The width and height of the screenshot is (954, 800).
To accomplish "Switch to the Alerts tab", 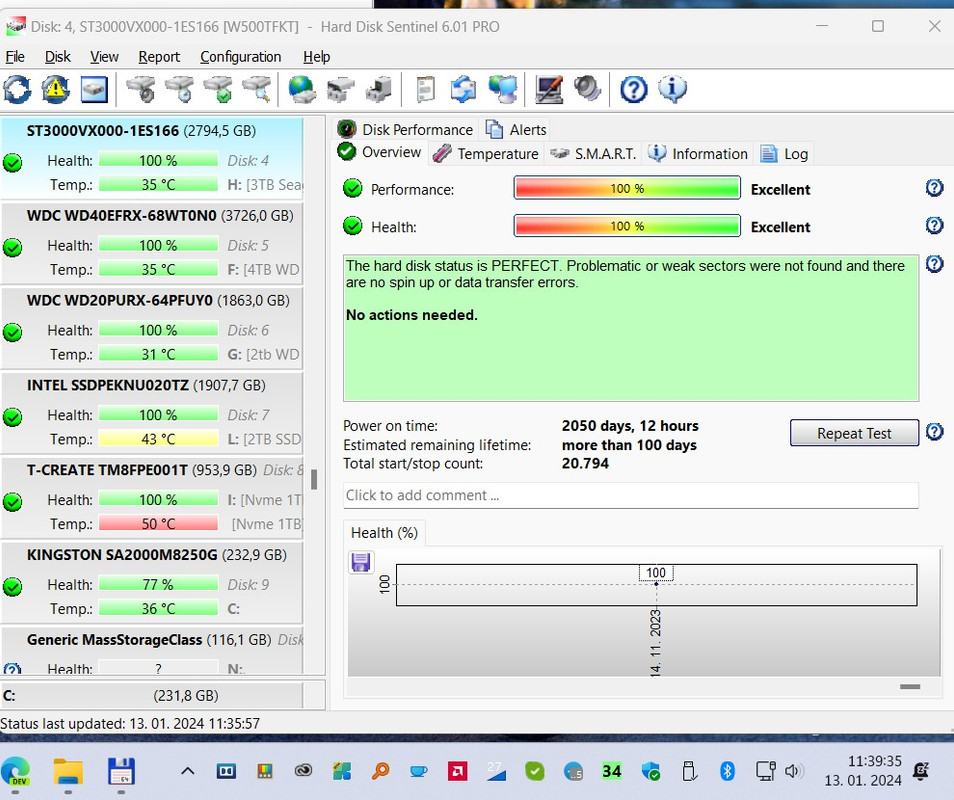I will click(516, 130).
